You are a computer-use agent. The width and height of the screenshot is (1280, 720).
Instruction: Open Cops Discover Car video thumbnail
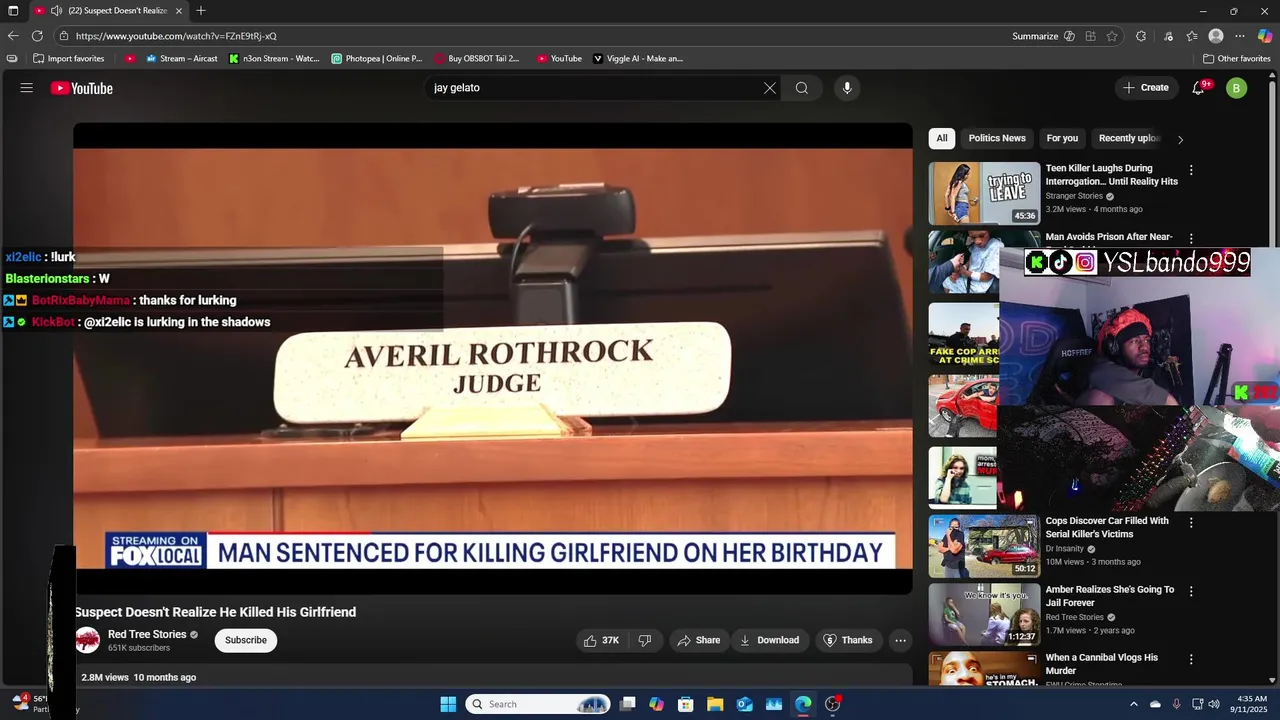click(x=984, y=546)
